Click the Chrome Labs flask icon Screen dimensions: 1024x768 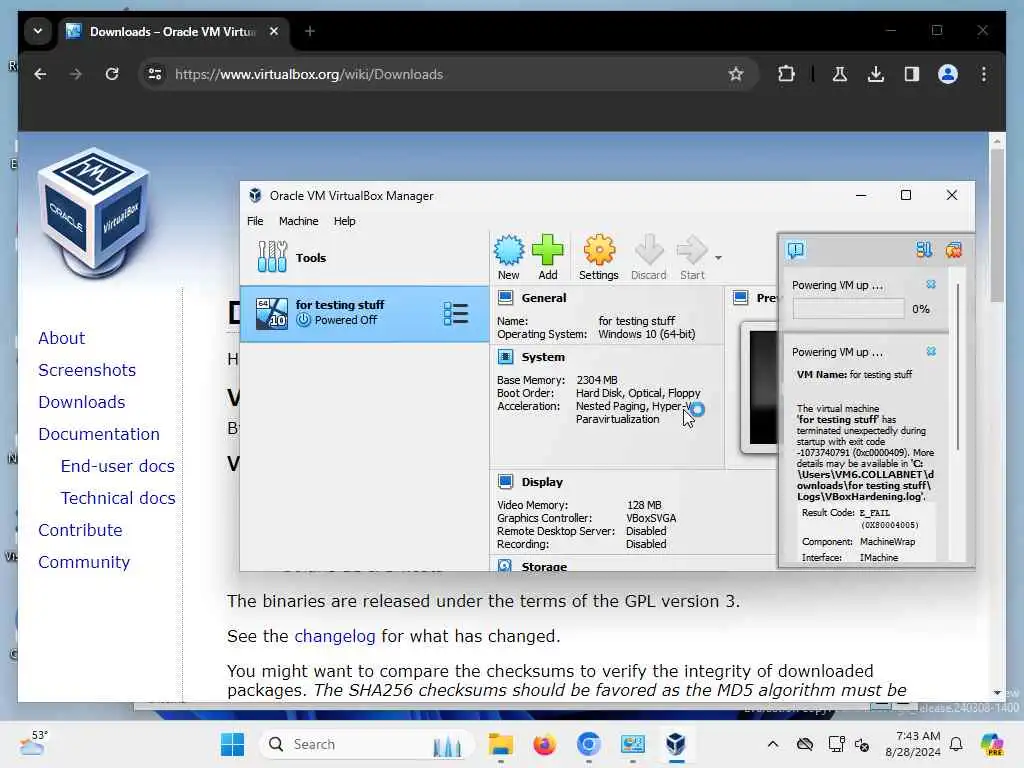point(840,74)
